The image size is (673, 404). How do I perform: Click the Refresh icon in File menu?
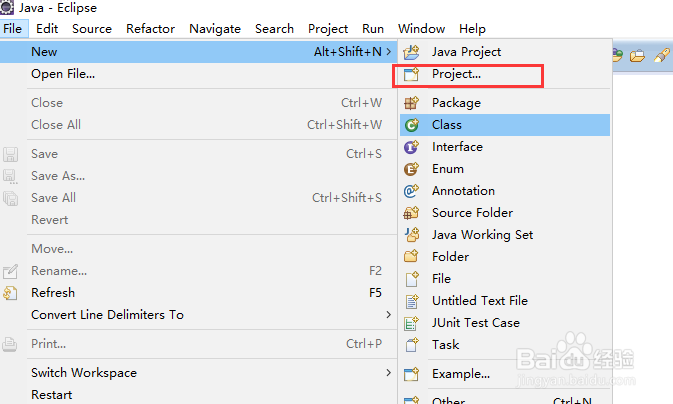[x=11, y=293]
